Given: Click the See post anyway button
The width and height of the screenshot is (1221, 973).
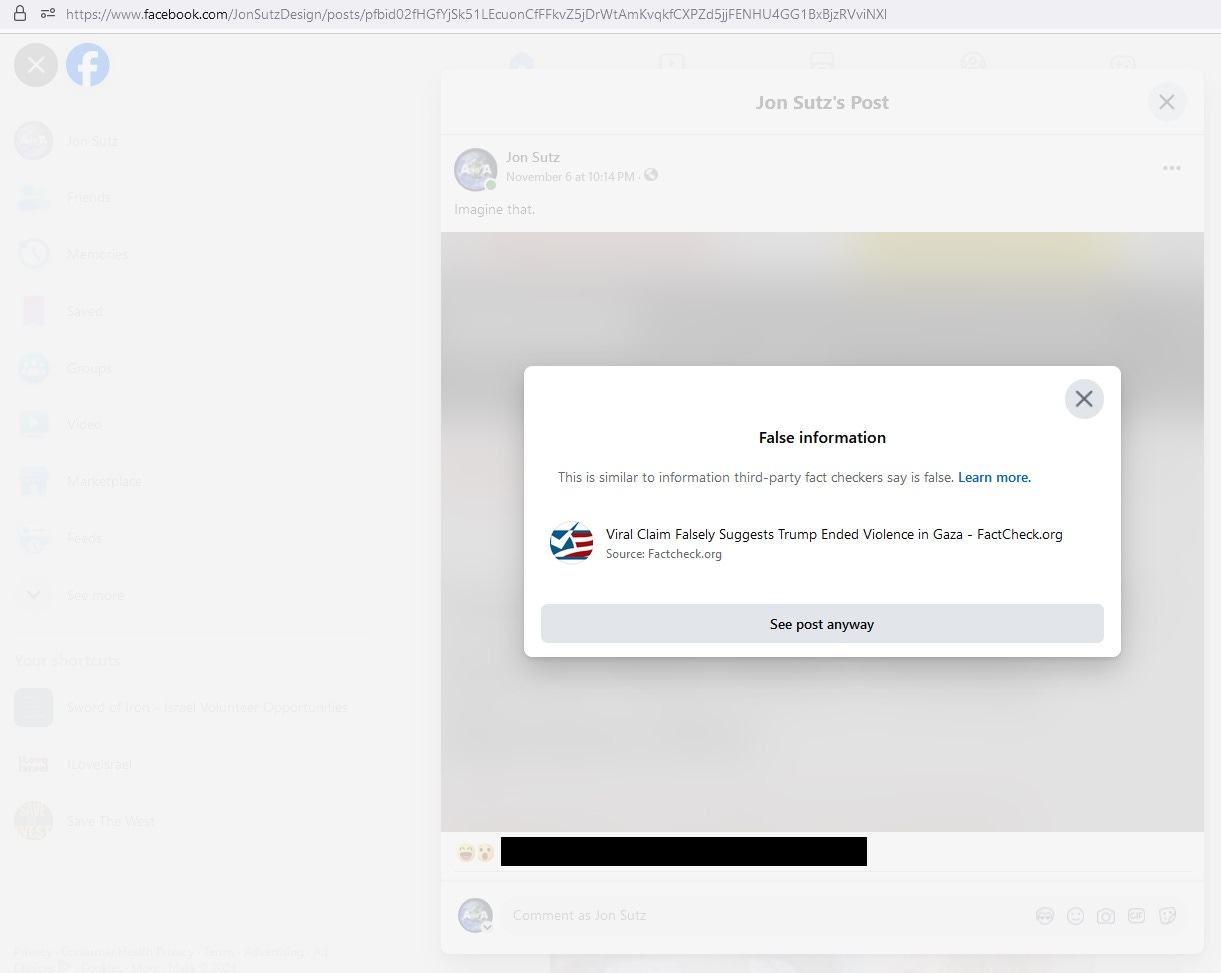Looking at the screenshot, I should 822,624.
